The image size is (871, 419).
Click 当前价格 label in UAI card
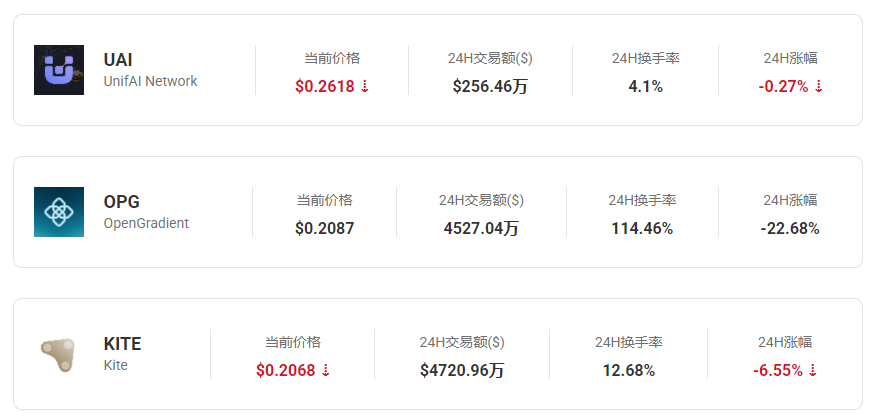pos(332,58)
